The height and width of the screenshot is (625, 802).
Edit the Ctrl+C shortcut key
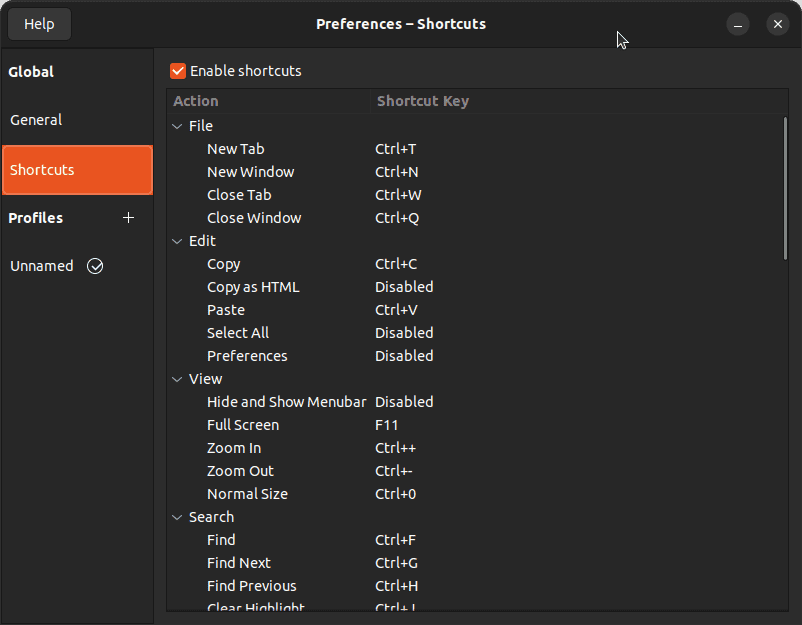[x=396, y=264]
